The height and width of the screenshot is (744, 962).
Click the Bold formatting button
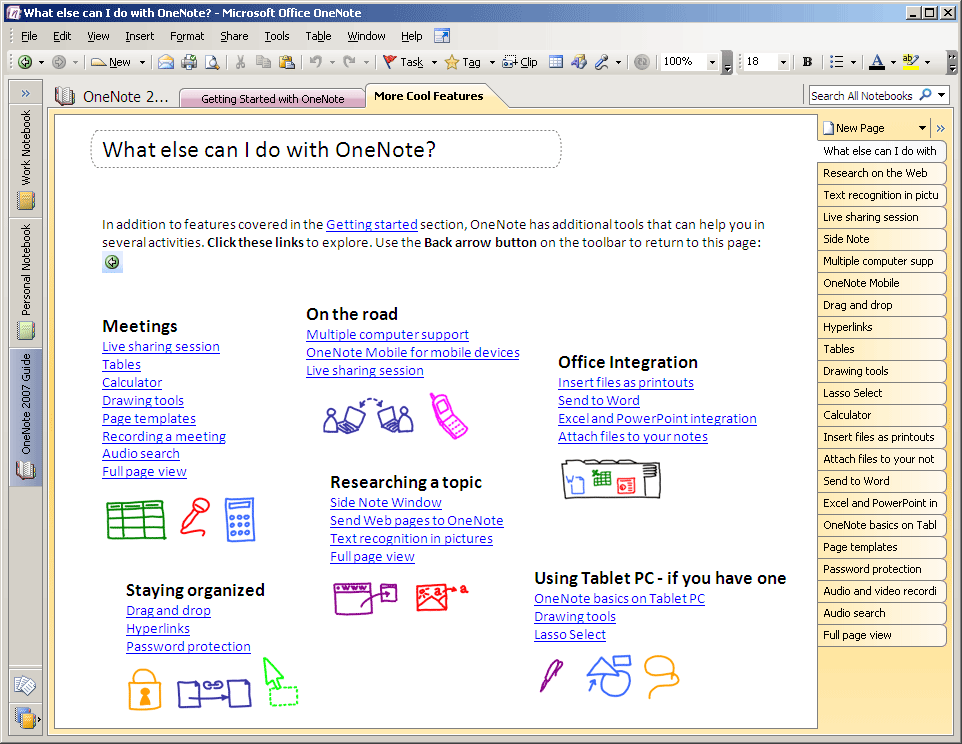(807, 62)
